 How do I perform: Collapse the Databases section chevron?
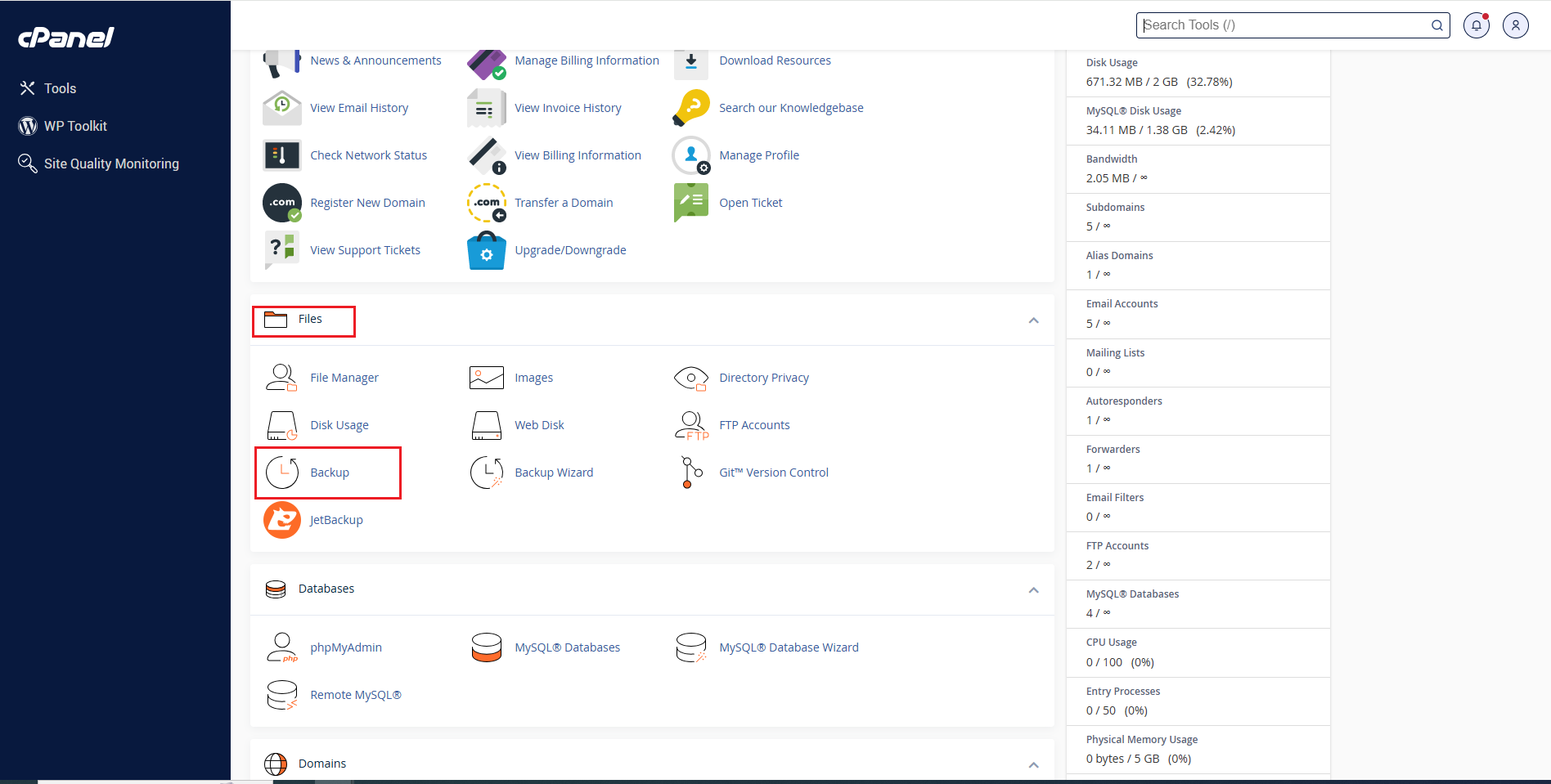pyautogui.click(x=1033, y=590)
